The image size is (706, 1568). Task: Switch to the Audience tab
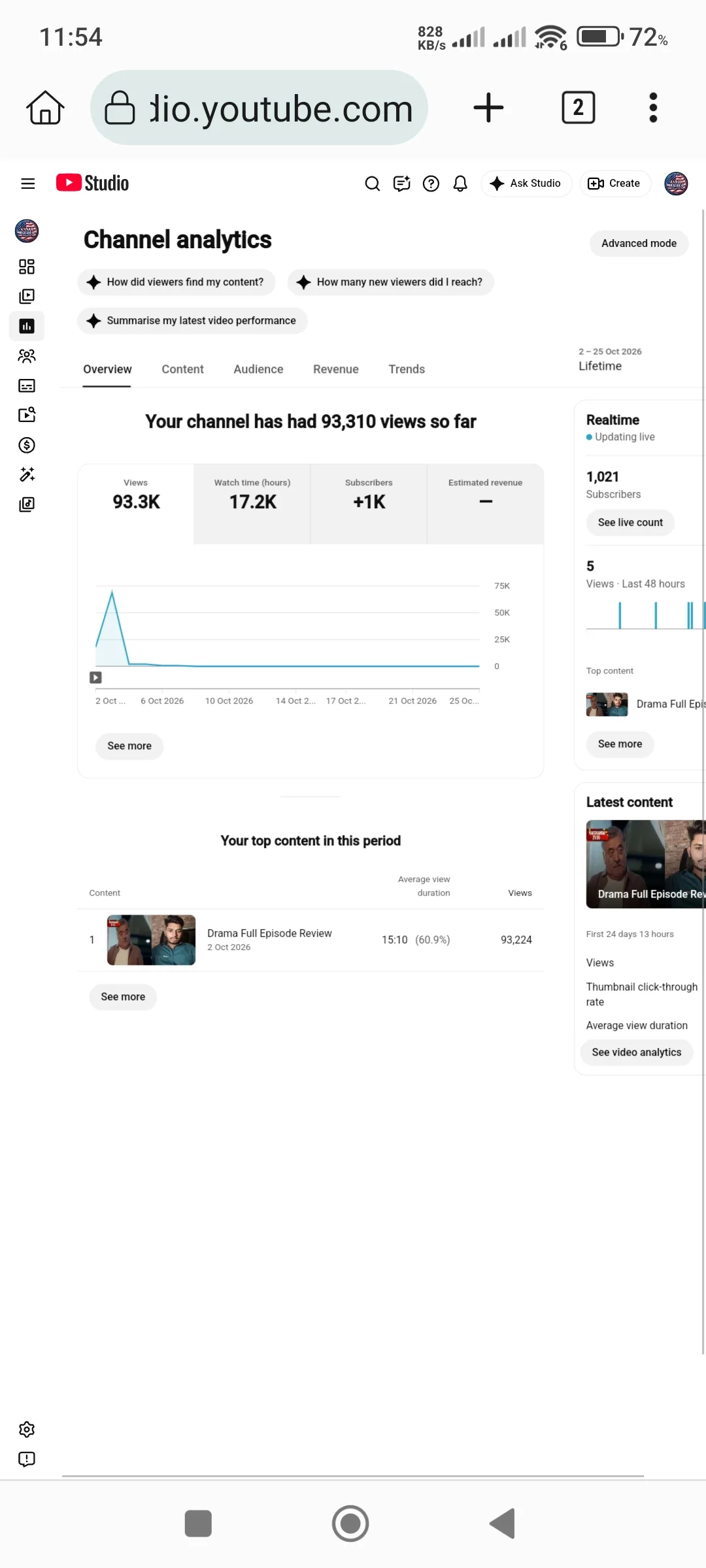(x=258, y=369)
